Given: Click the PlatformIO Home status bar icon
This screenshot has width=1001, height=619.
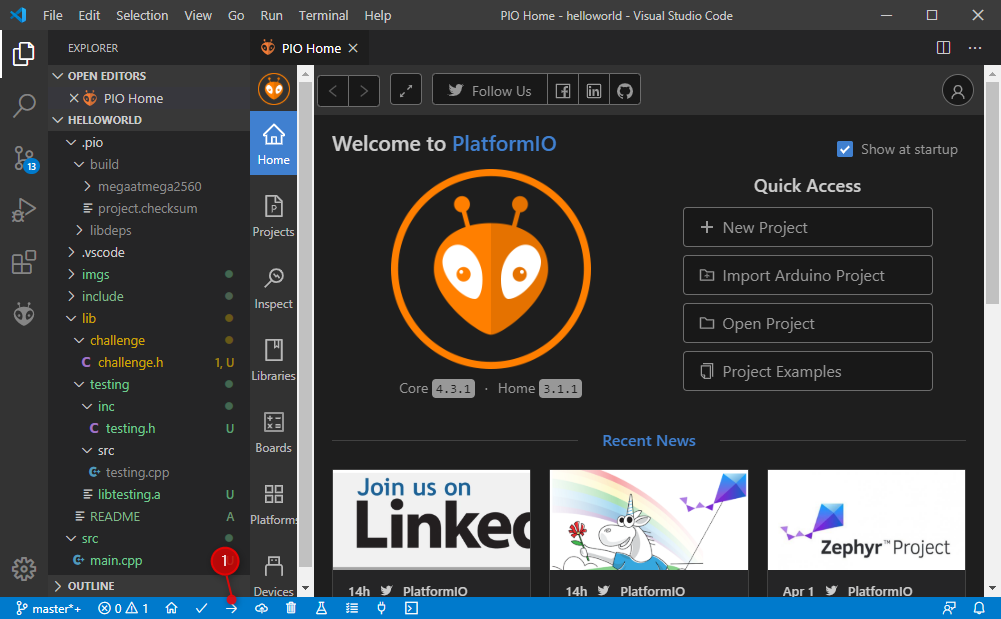Looking at the screenshot, I should (x=171, y=608).
